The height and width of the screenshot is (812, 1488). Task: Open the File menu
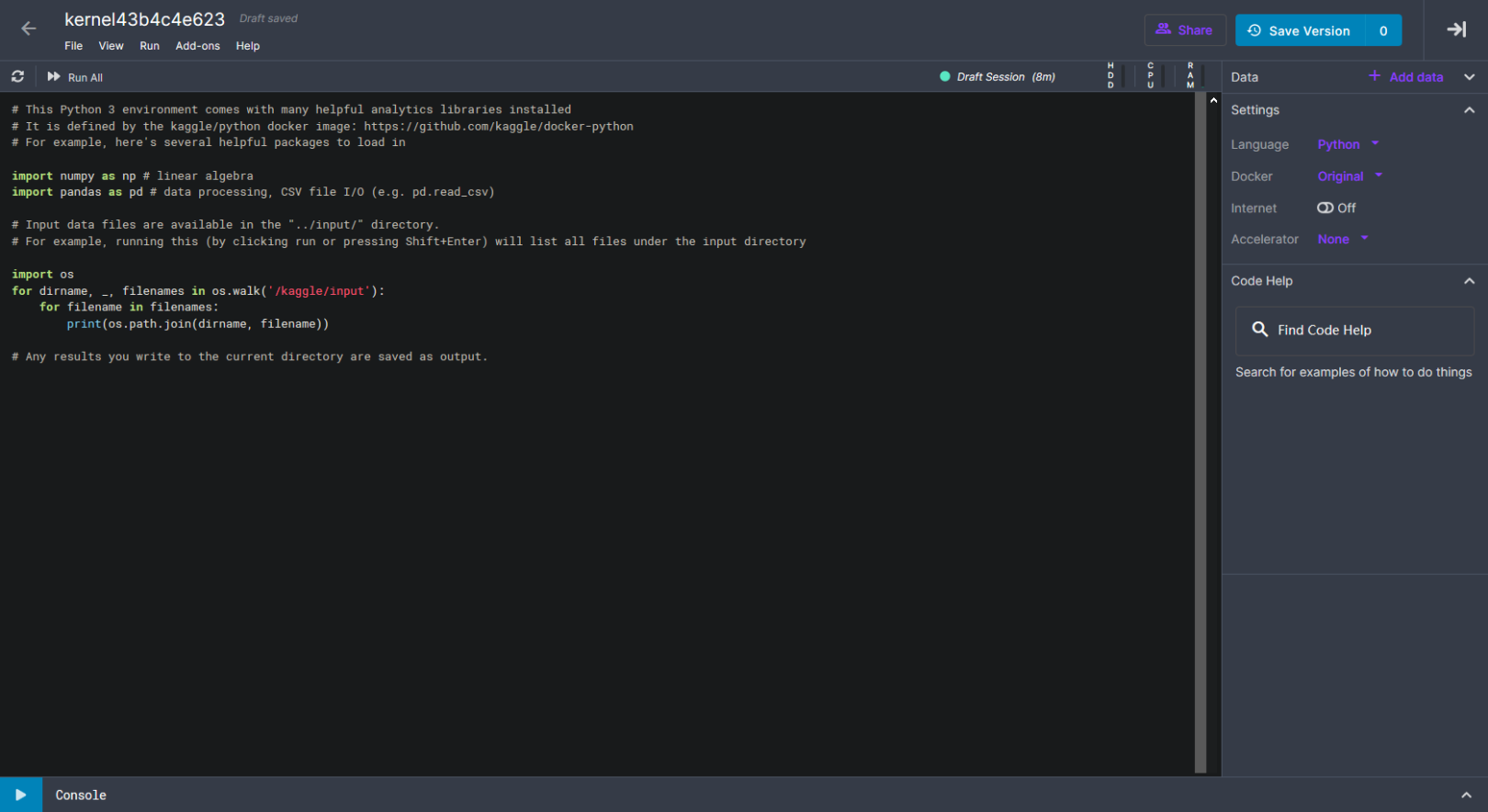[x=73, y=46]
